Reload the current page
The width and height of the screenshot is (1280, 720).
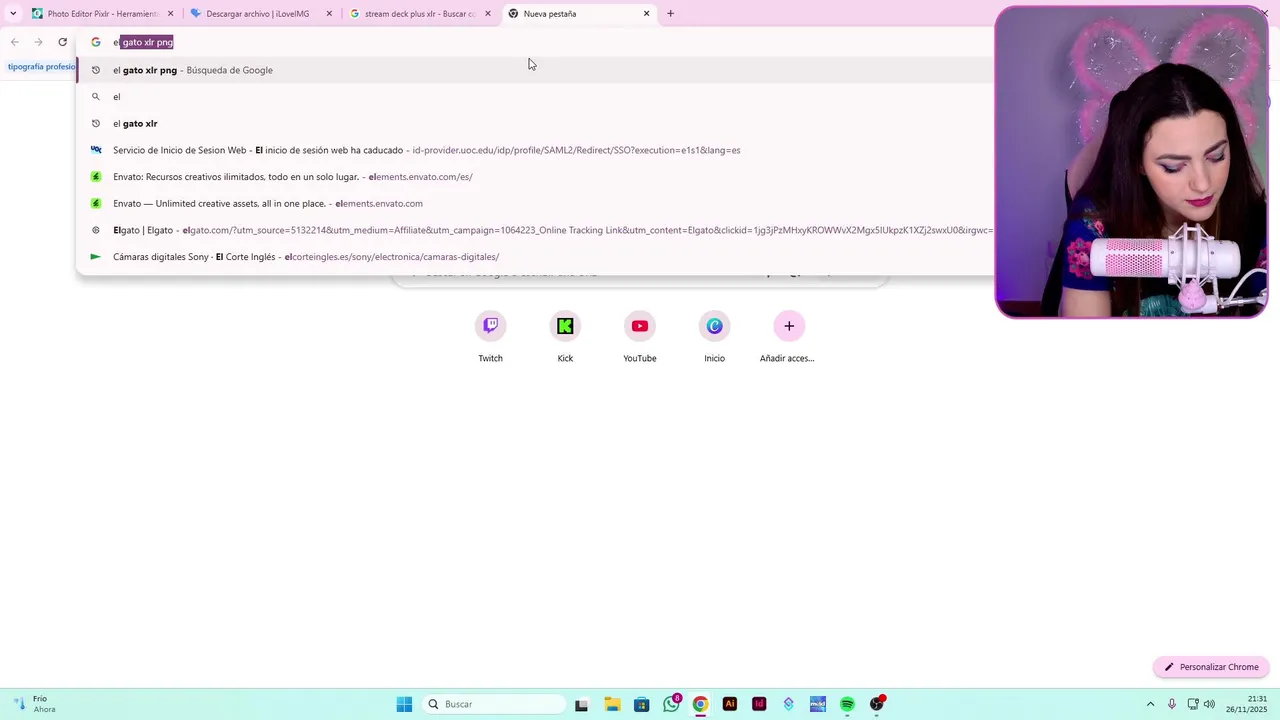62,42
